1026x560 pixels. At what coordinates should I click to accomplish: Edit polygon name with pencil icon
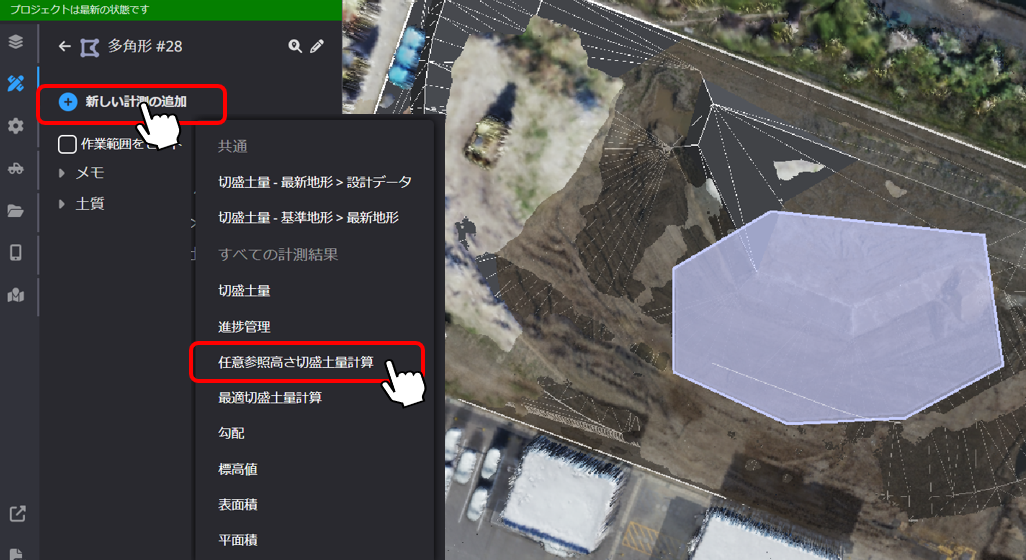[317, 46]
